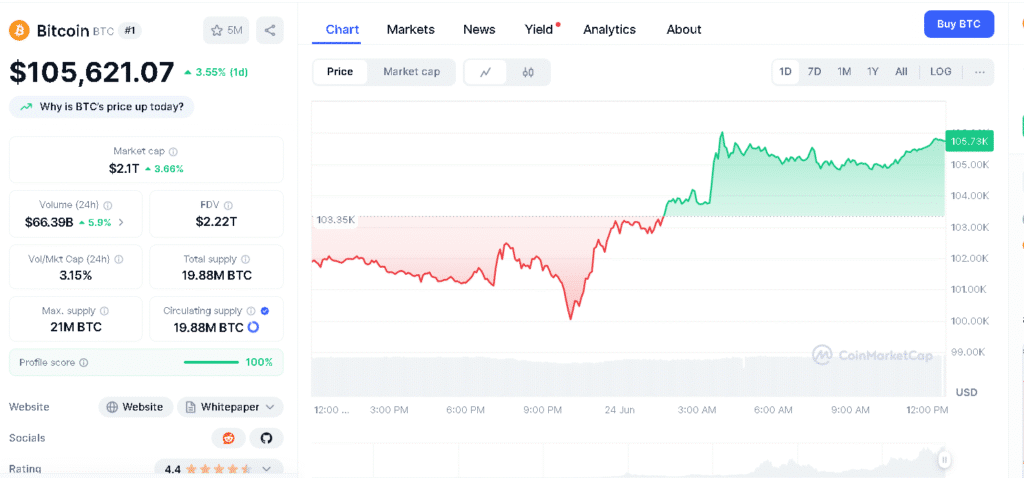Screen dimensions: 1024x478
Task: Set chart range to All
Action: pos(901,72)
